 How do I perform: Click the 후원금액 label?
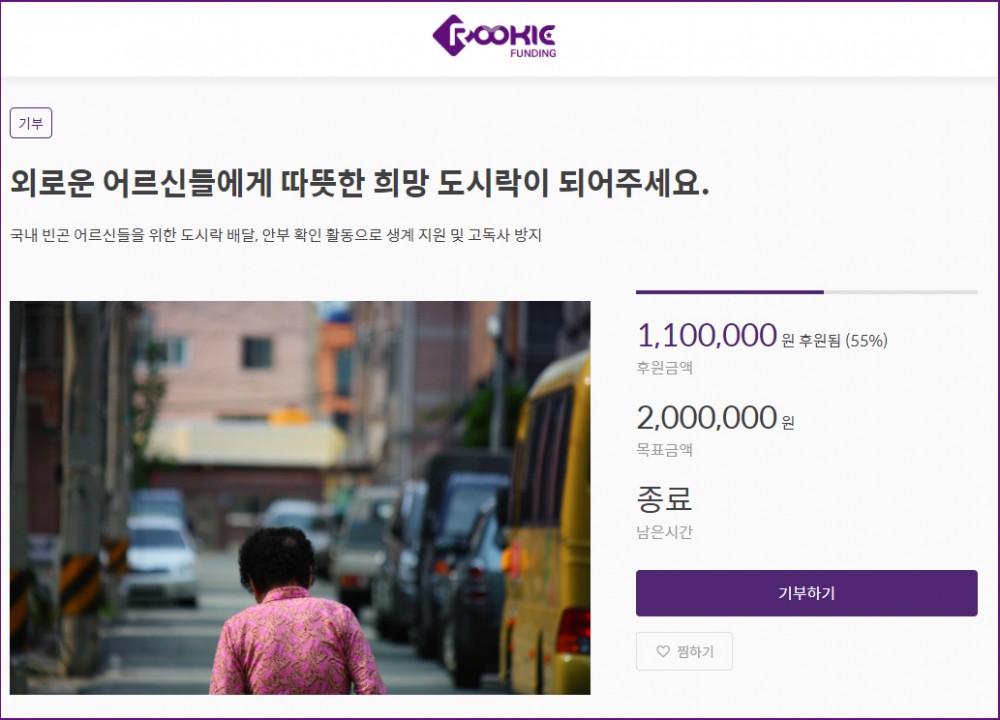point(664,368)
